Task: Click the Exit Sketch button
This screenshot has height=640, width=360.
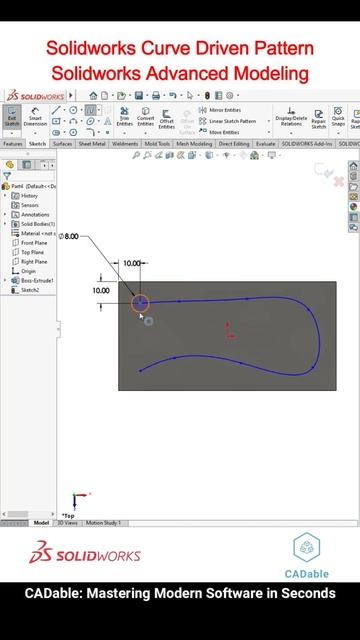Action: (11, 117)
